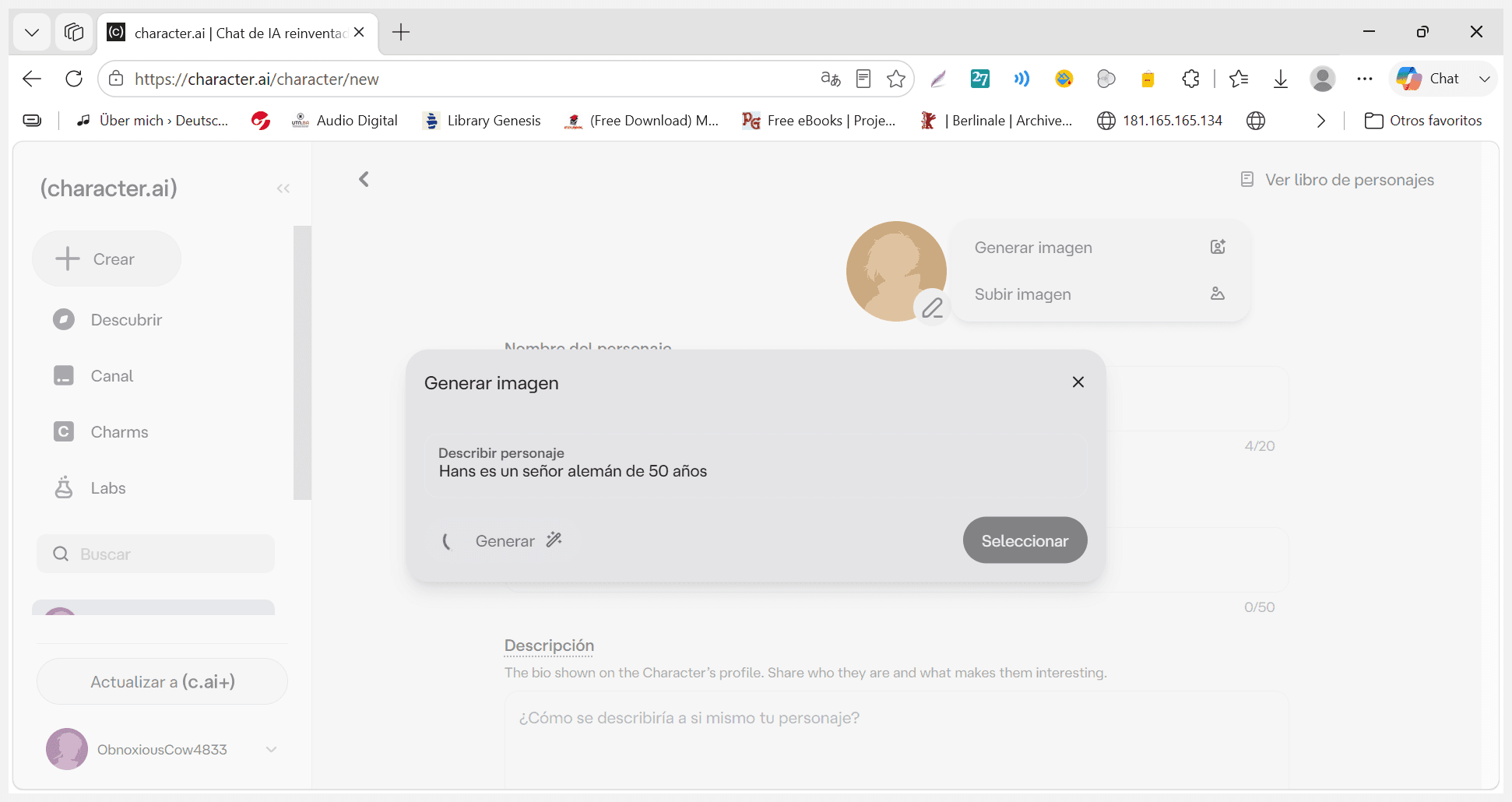This screenshot has width=1512, height=802.
Task: Add this page to favorites with the star
Action: [896, 79]
